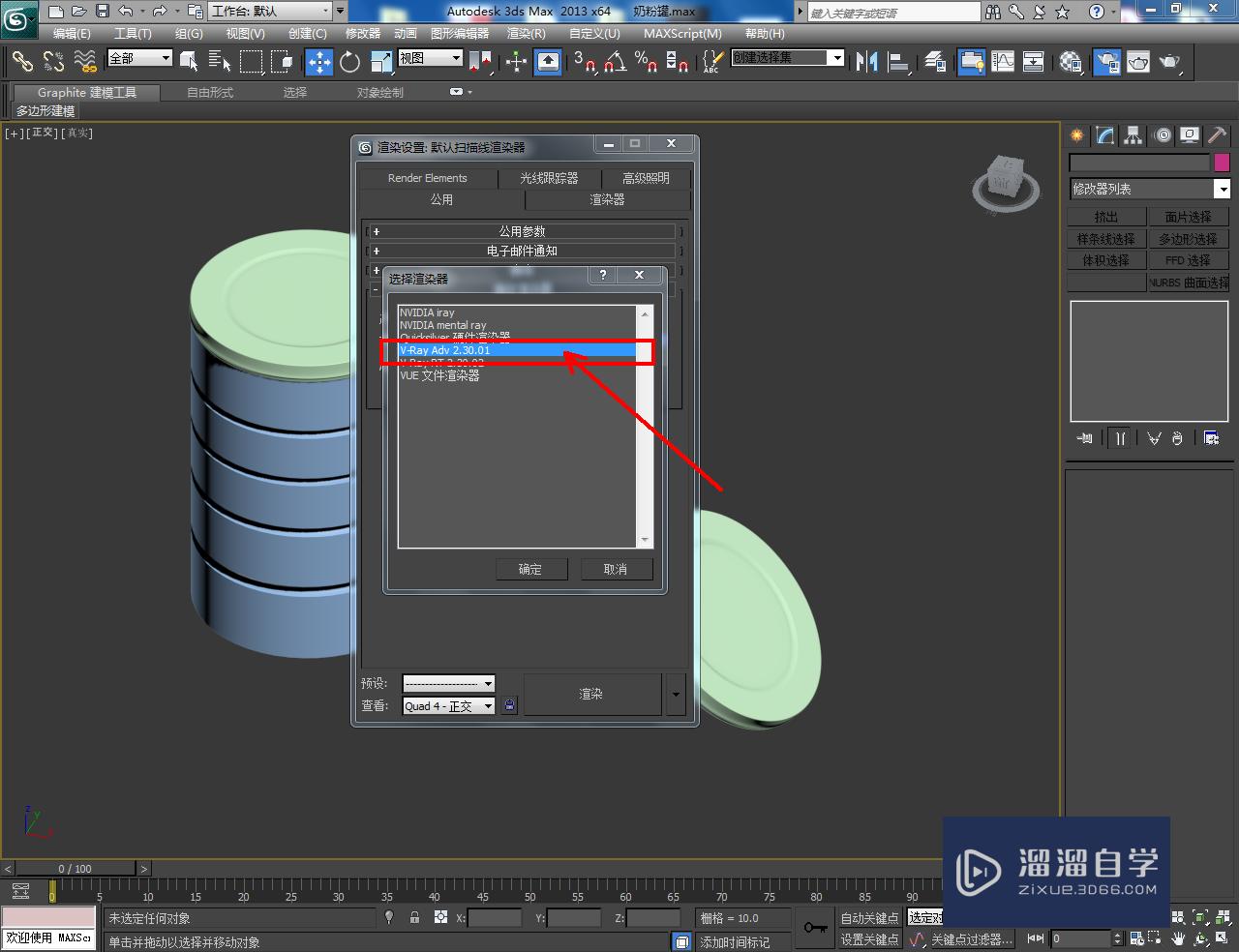Expand the 公用参数 rollout
The height and width of the screenshot is (952, 1239).
(x=523, y=231)
